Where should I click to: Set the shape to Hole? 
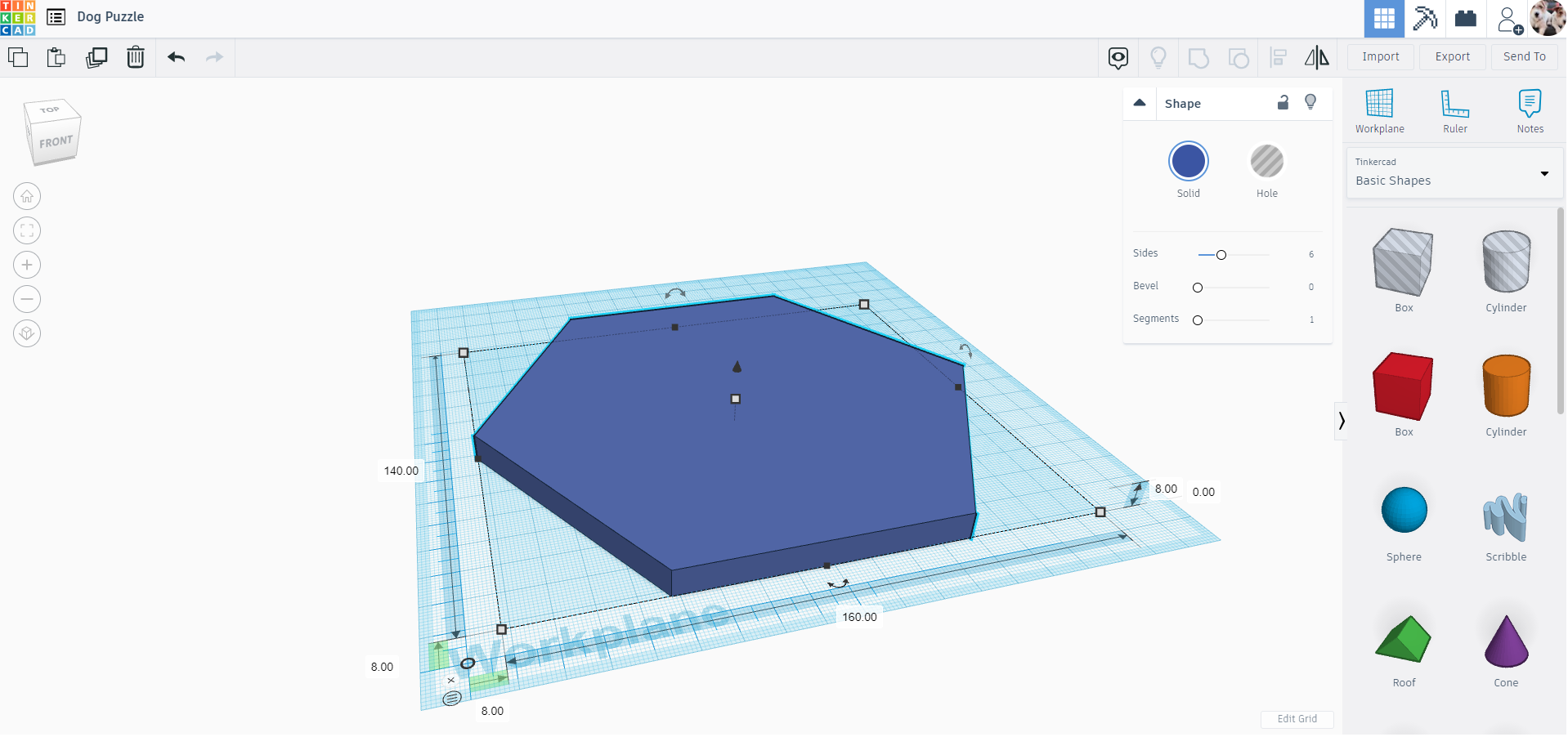[1267, 161]
